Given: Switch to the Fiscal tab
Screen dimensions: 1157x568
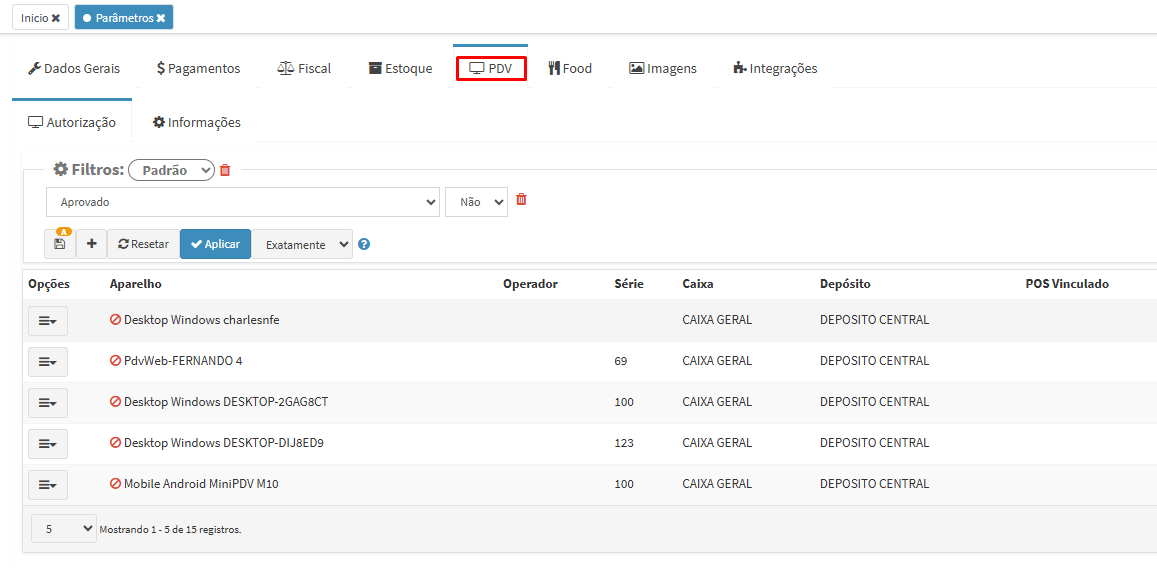Looking at the screenshot, I should (304, 68).
